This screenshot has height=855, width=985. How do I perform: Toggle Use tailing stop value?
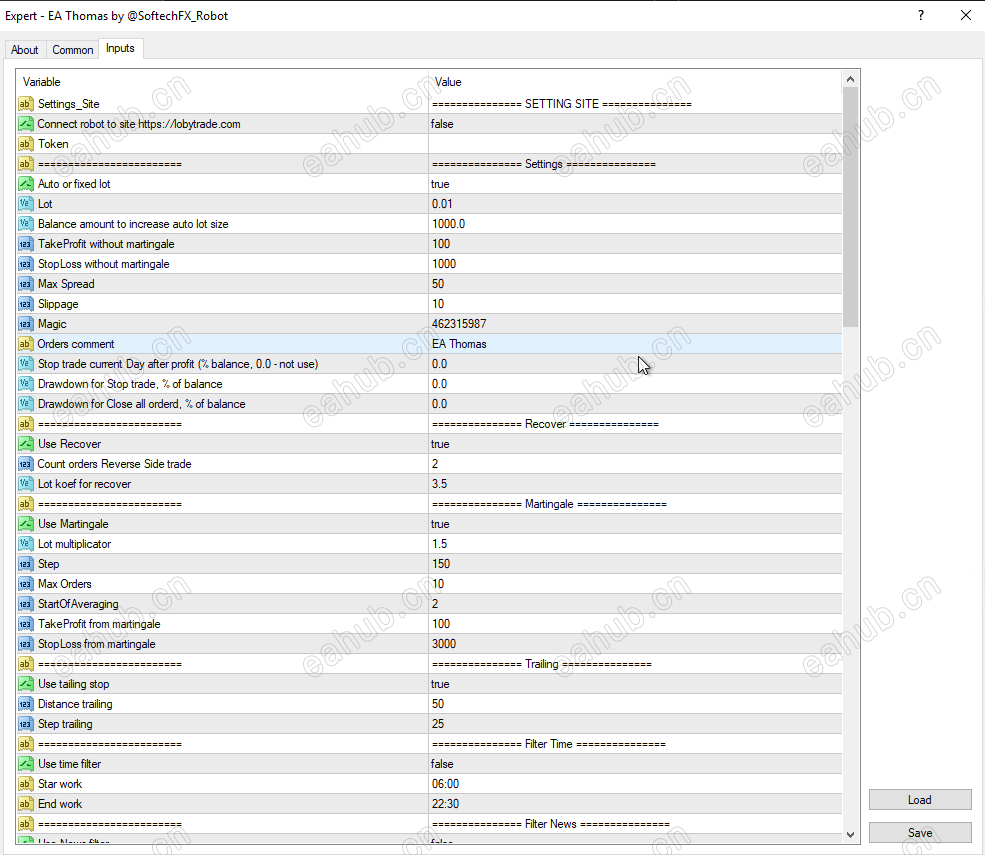pos(635,684)
